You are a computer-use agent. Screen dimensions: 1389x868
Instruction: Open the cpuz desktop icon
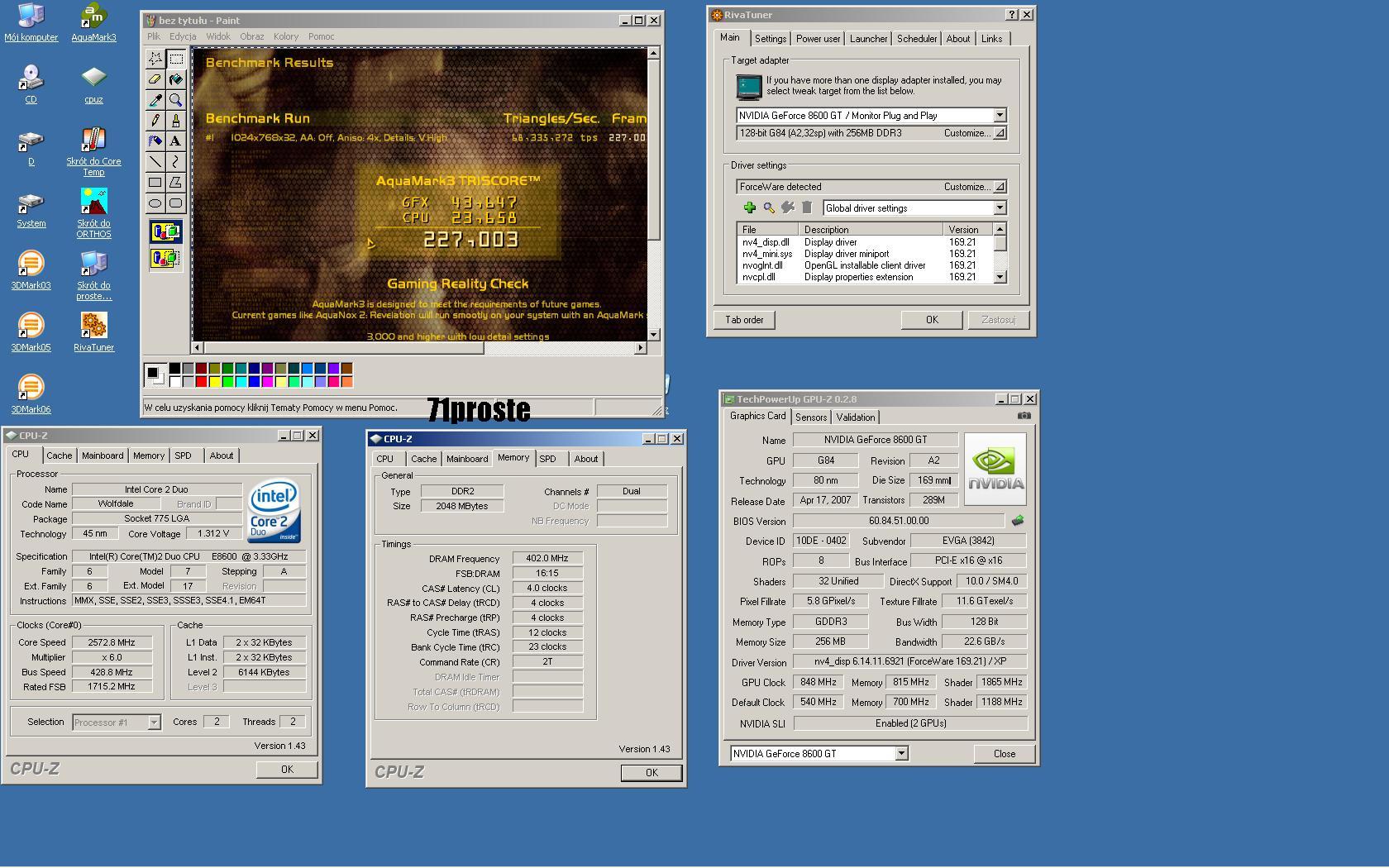click(x=93, y=84)
